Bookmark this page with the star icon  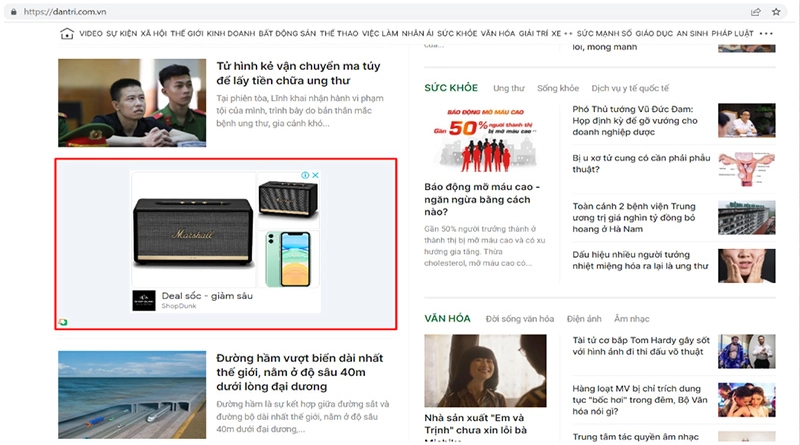[776, 11]
